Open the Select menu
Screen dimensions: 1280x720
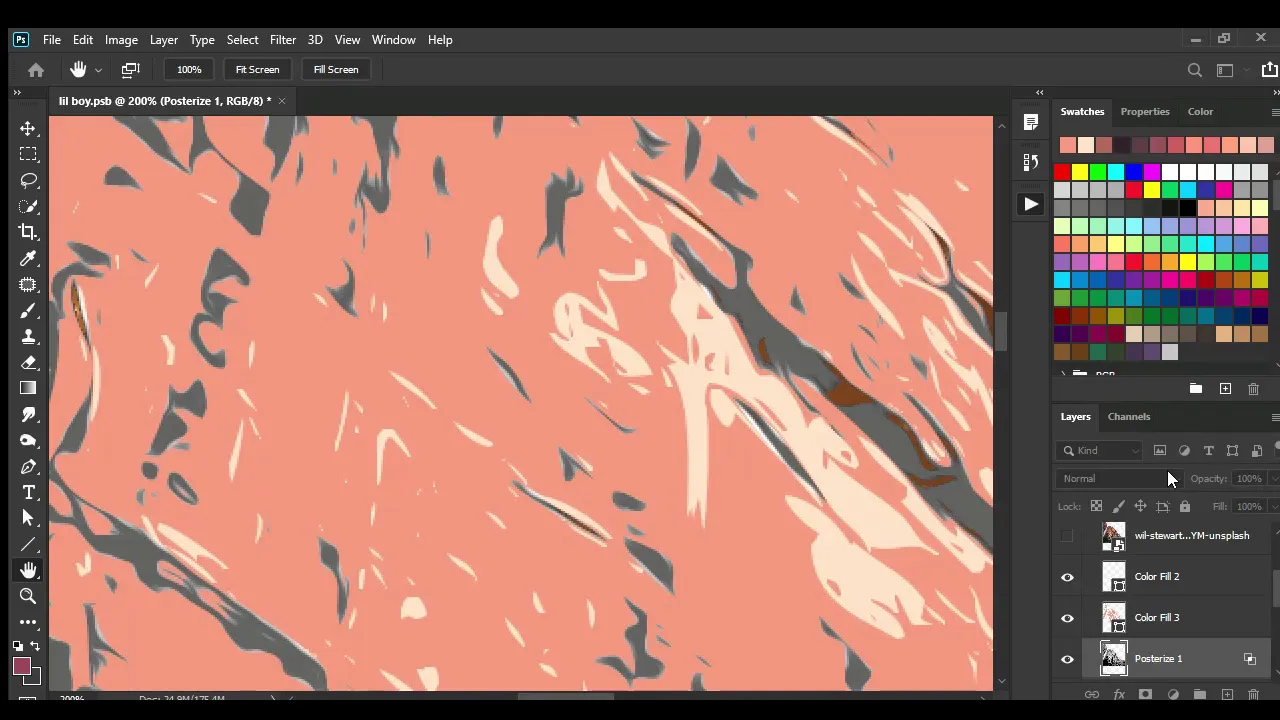(x=242, y=40)
